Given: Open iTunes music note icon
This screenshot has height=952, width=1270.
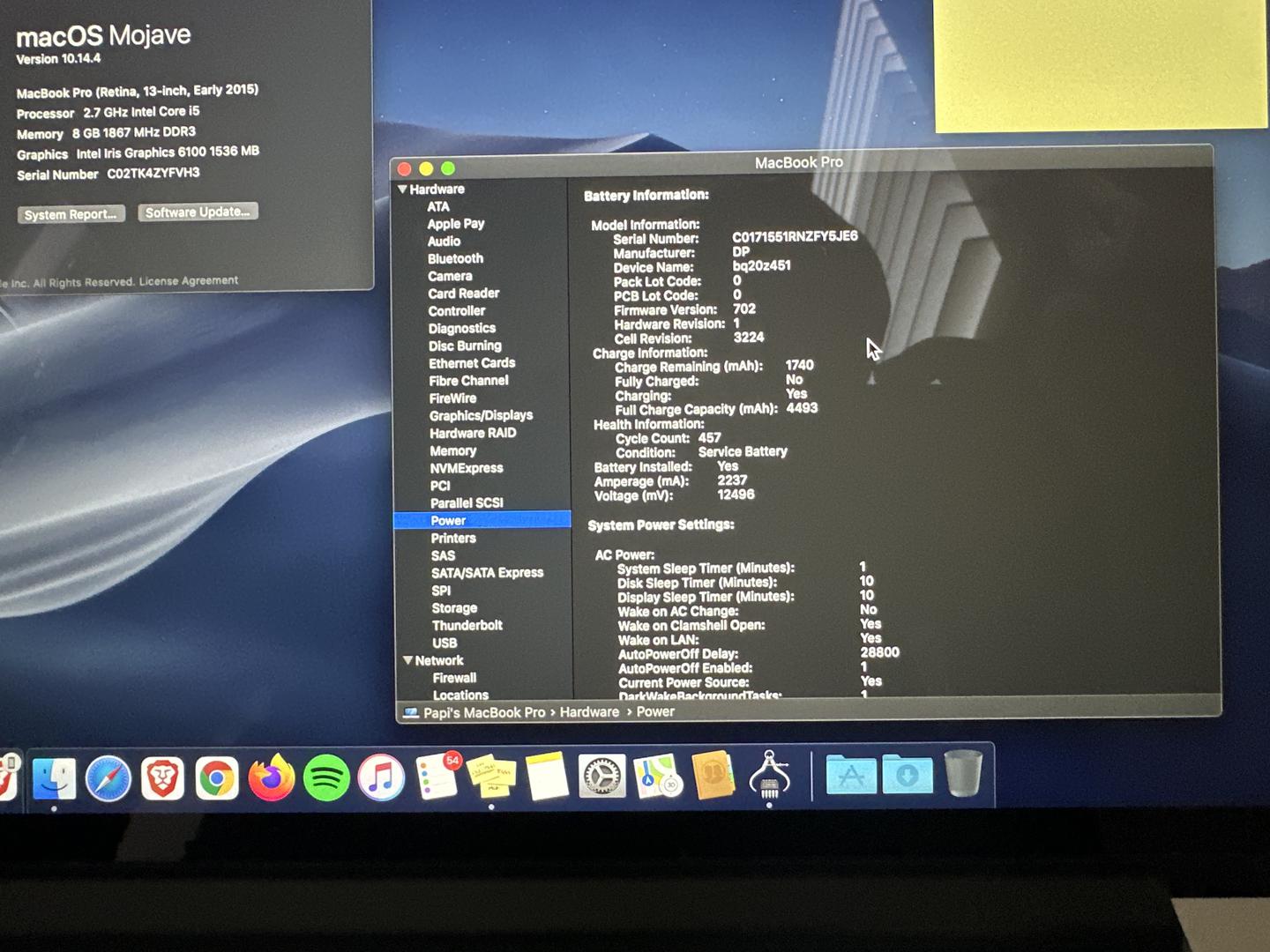Looking at the screenshot, I should 381,778.
